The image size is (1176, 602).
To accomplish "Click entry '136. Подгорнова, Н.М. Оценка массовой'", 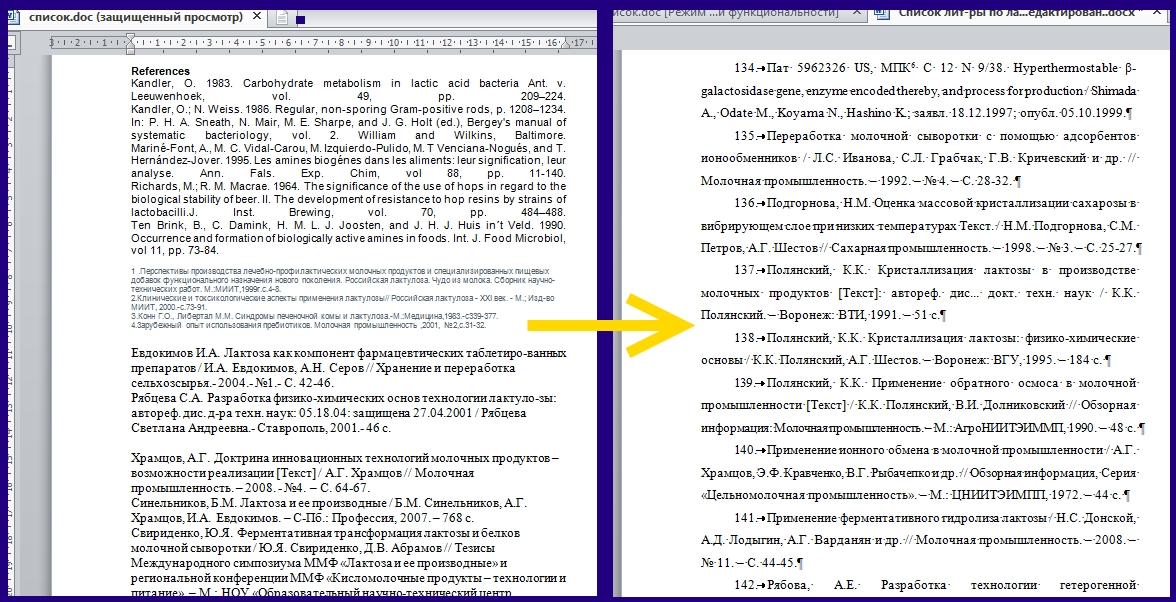I will pos(935,203).
